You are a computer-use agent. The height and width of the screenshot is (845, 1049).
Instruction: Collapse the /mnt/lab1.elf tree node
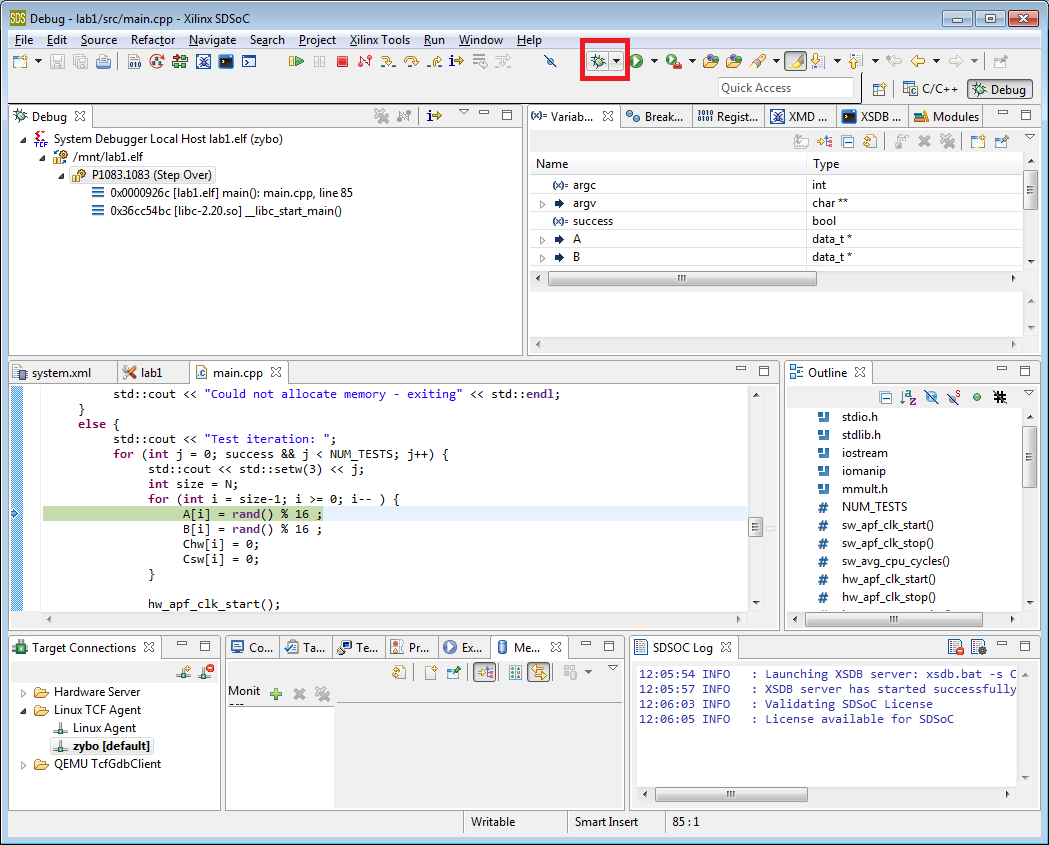point(42,158)
